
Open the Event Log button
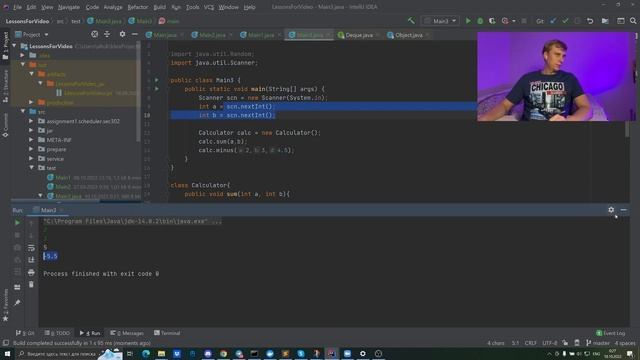pyautogui.click(x=611, y=333)
